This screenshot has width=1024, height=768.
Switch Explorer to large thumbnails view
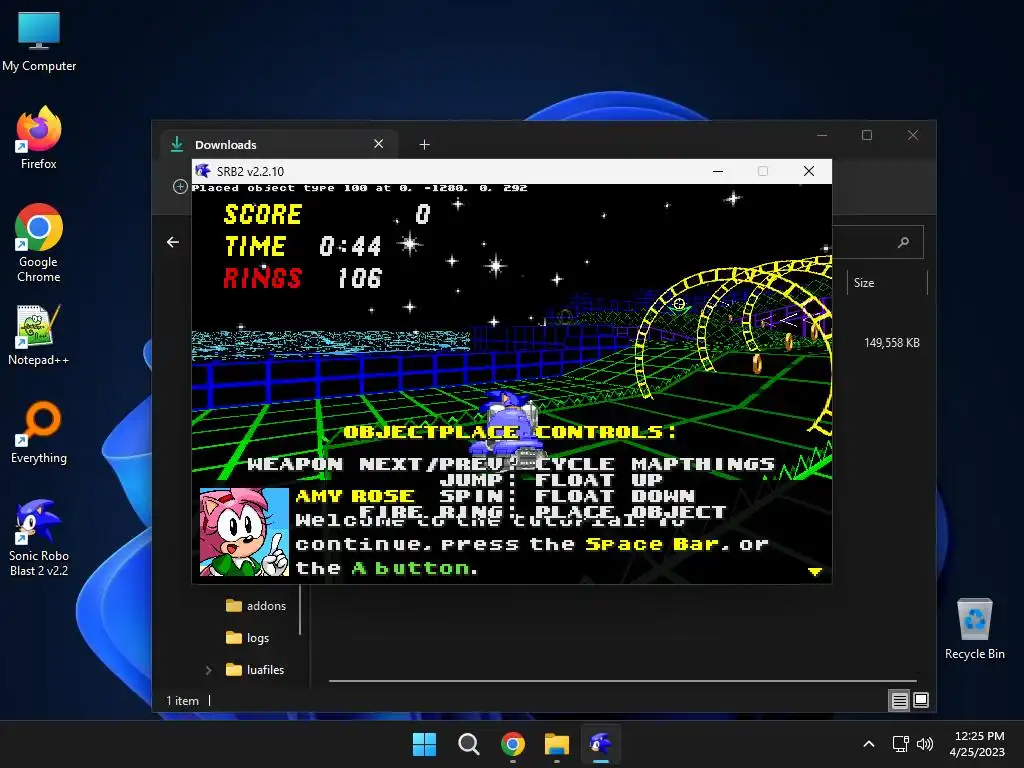tap(921, 700)
